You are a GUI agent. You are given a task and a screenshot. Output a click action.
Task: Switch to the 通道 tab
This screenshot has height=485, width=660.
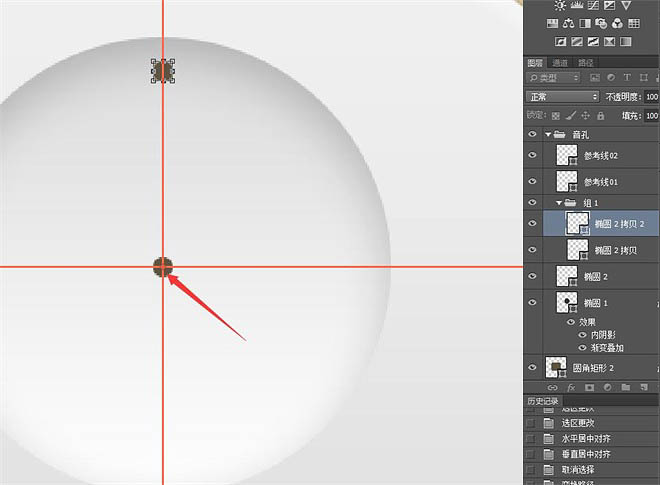pos(557,62)
